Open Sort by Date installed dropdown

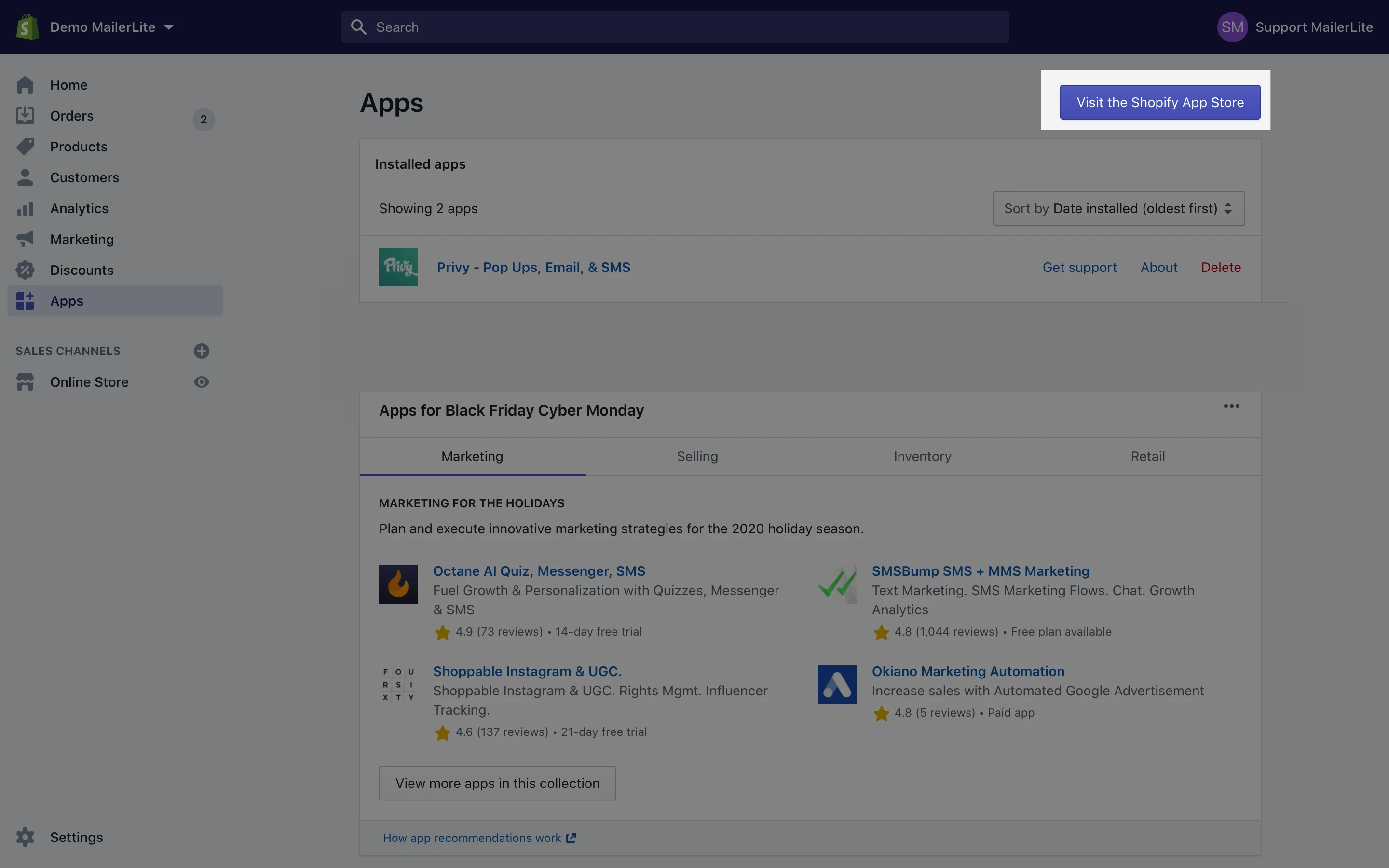pos(1118,208)
